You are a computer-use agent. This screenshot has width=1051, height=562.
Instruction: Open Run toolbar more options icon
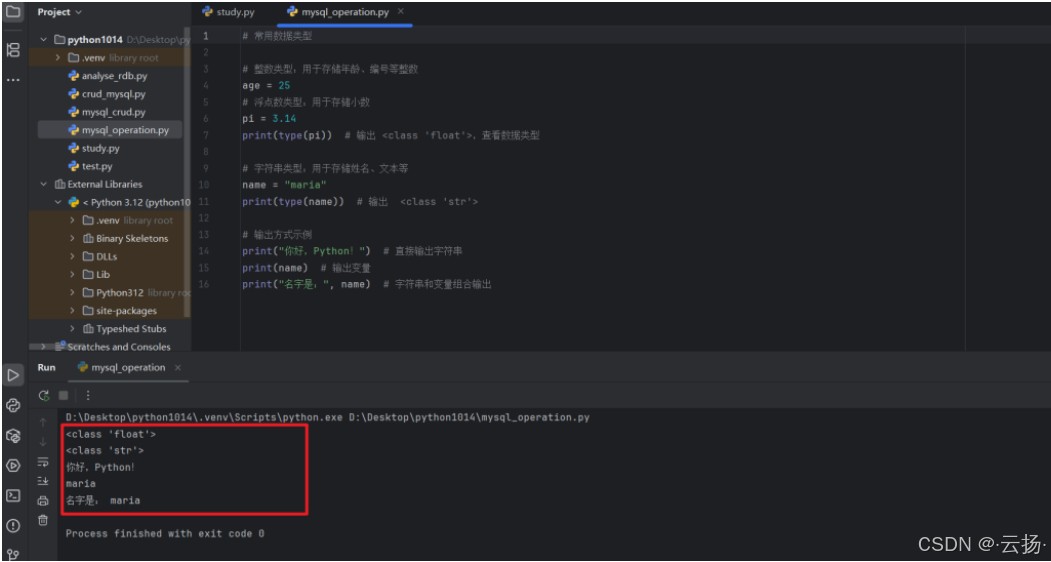(x=87, y=396)
